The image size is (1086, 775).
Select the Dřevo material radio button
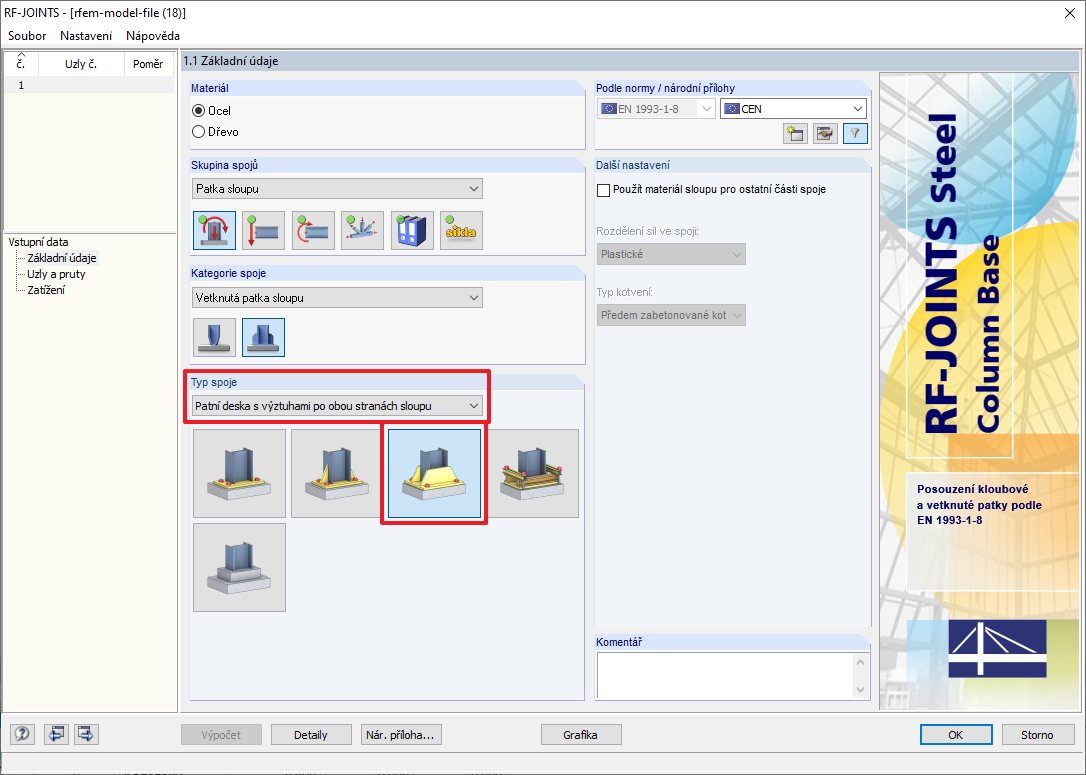199,132
